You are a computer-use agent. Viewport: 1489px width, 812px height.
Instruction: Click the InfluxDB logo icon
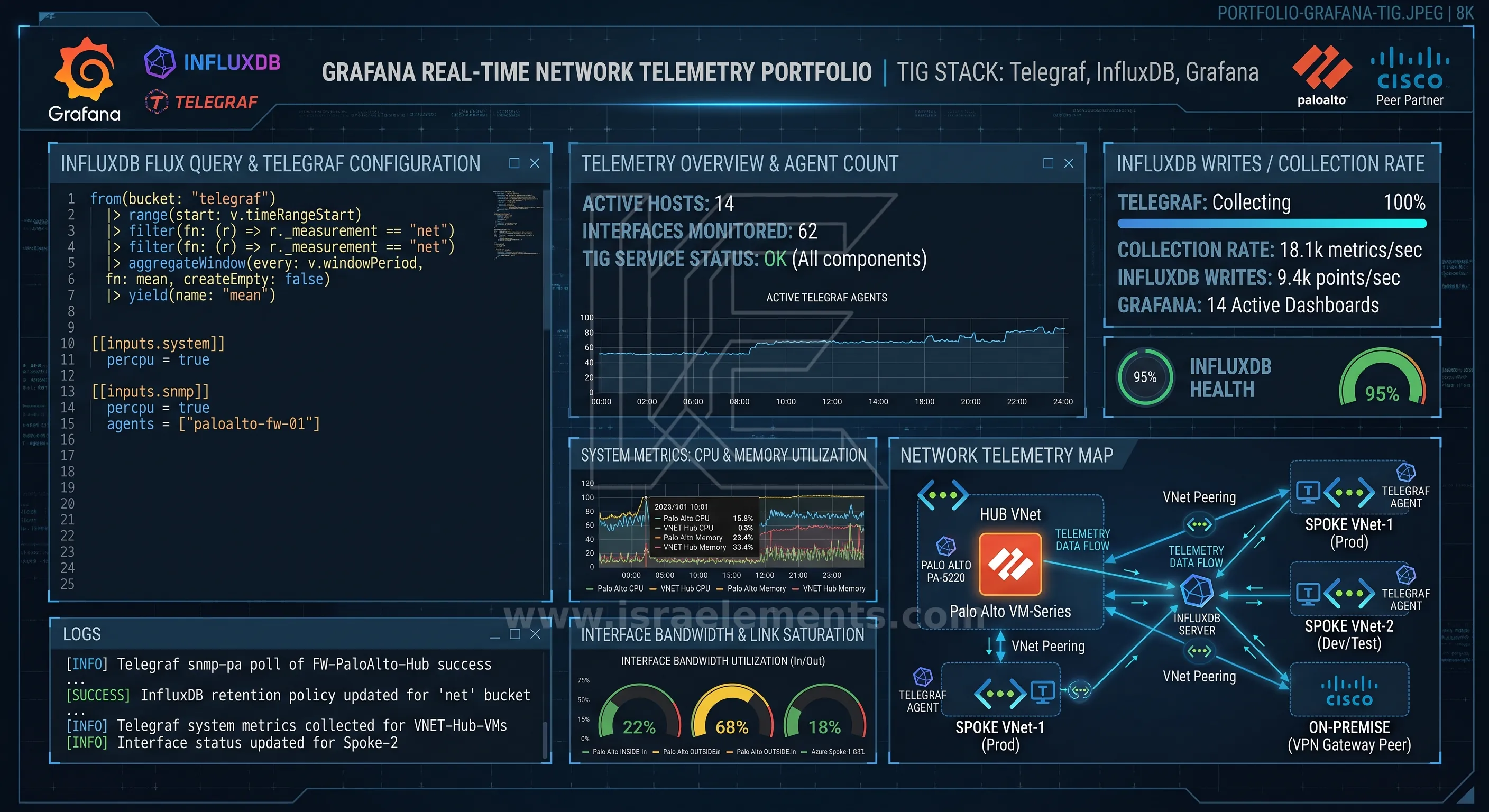(160, 62)
